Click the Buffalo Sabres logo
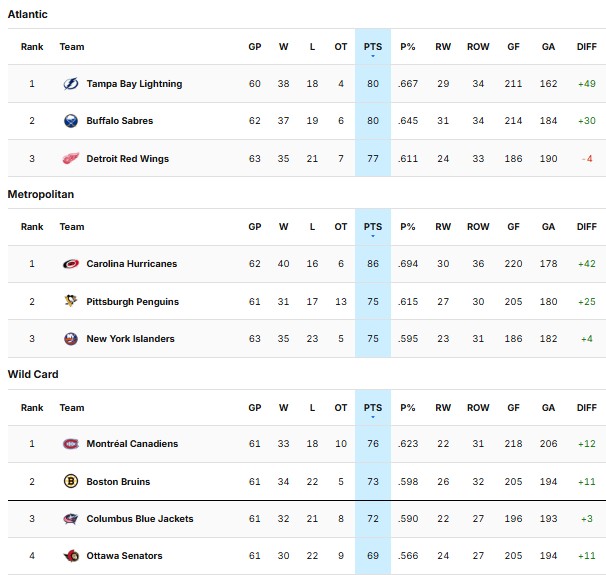 tap(70, 121)
